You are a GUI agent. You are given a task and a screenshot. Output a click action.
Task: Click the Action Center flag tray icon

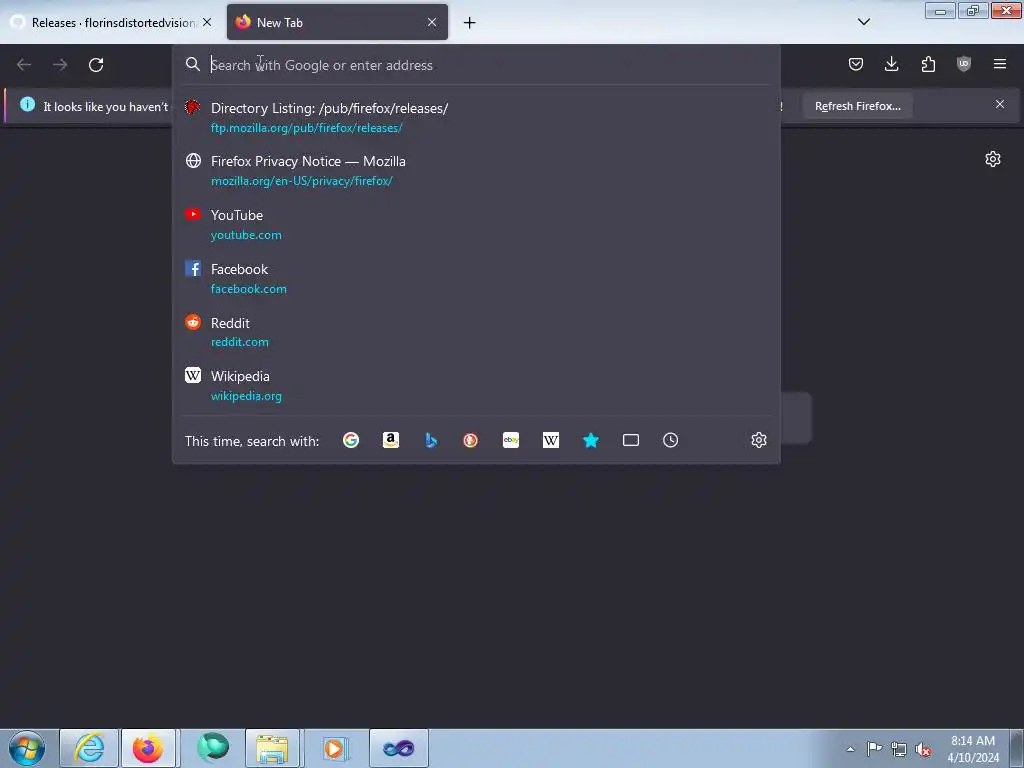(x=874, y=749)
